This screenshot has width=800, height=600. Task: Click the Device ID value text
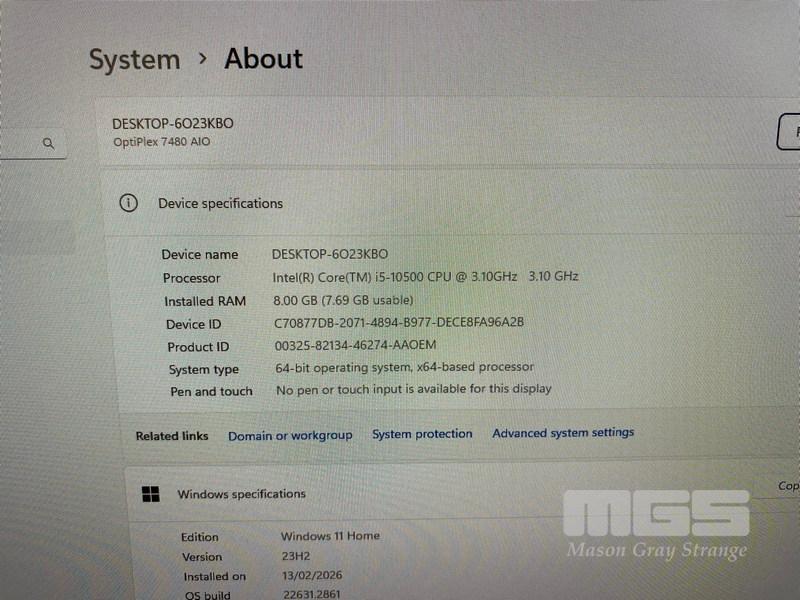(x=399, y=323)
